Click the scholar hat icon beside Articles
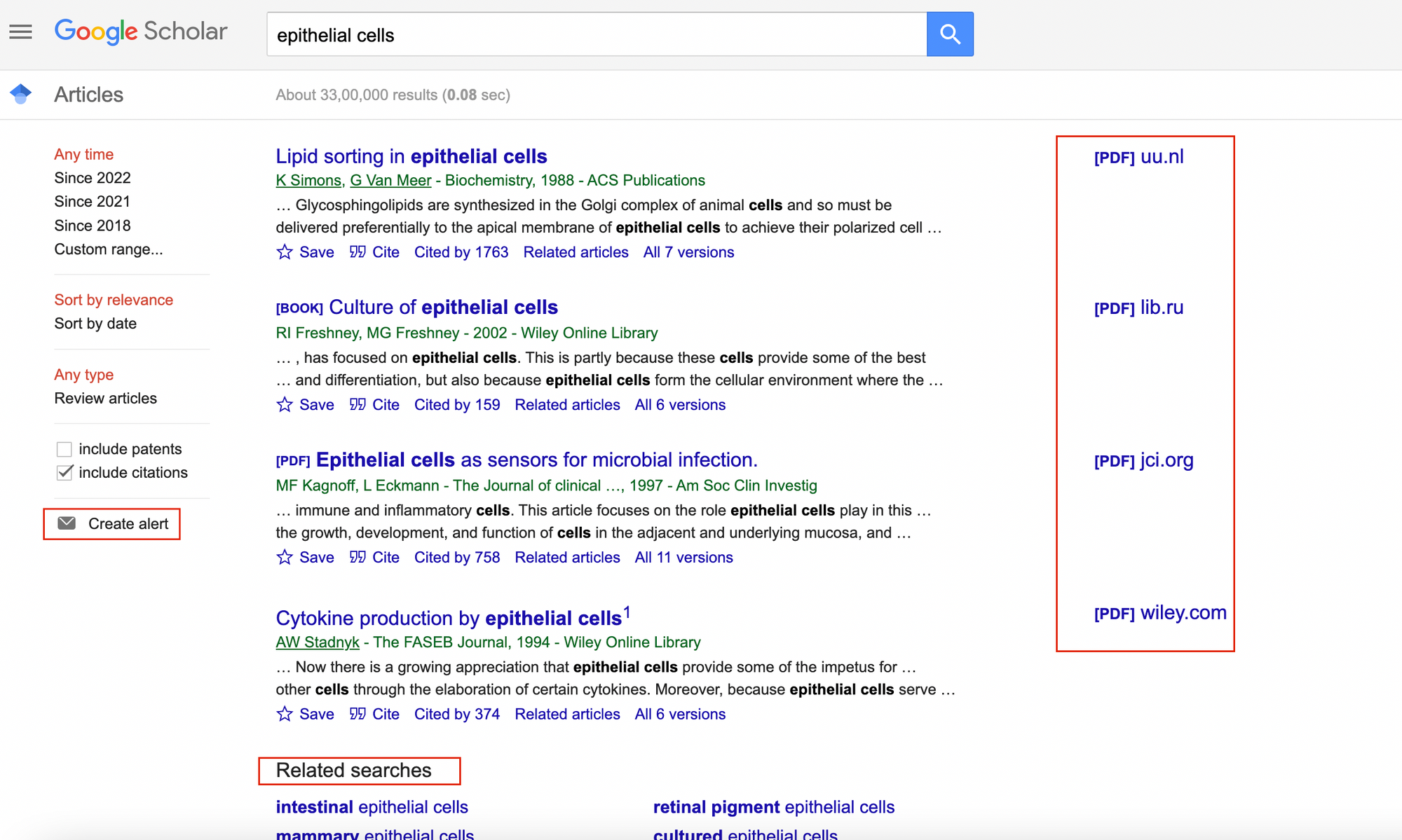 21,94
